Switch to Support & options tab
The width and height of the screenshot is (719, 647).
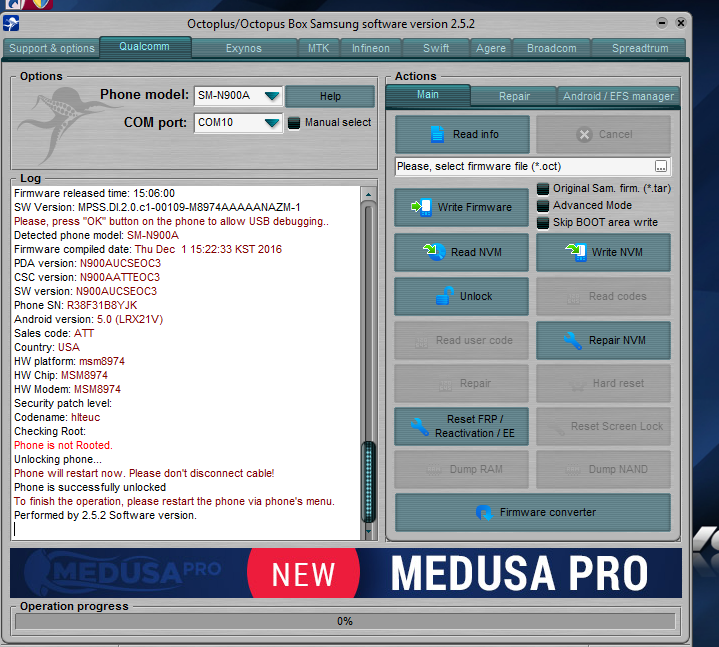pyautogui.click(x=51, y=48)
